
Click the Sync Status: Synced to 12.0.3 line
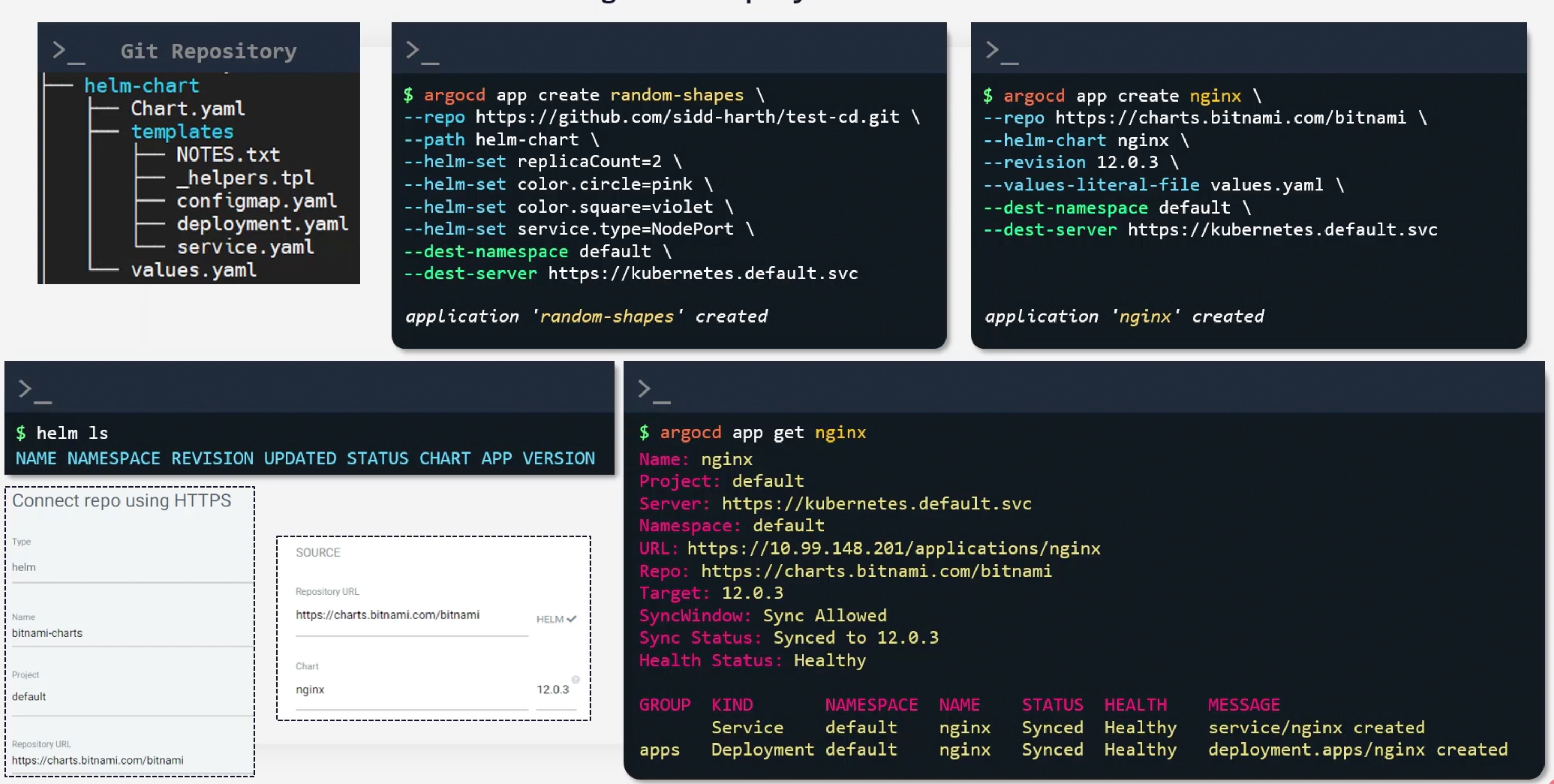point(789,637)
